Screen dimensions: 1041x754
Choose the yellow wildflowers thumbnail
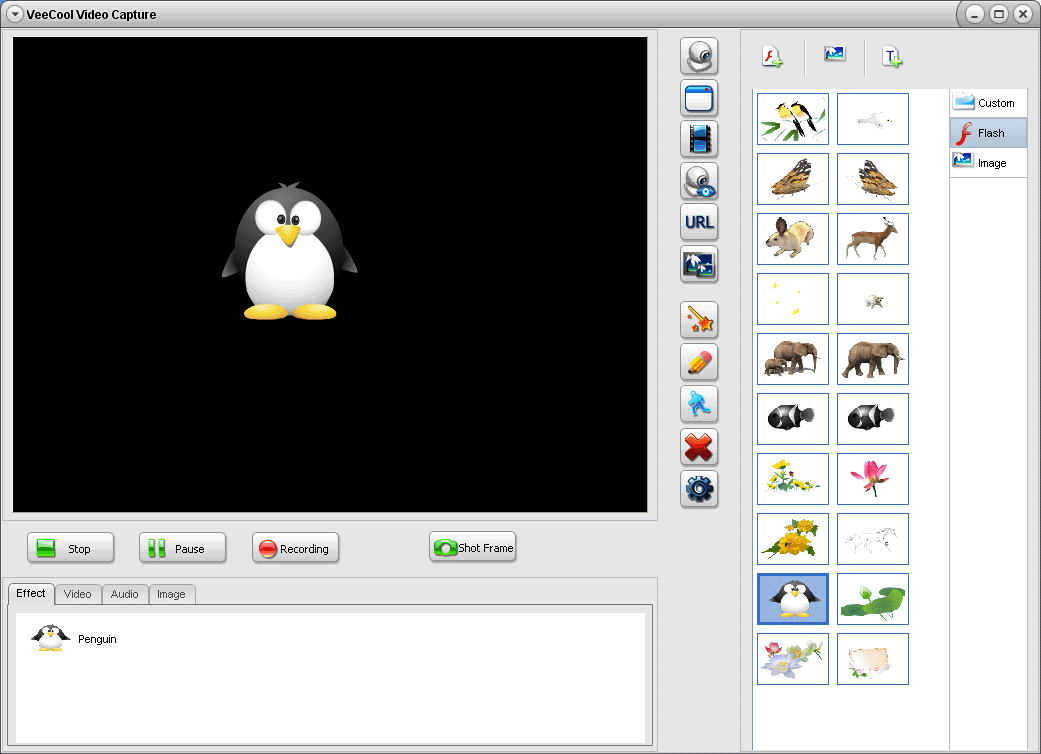(793, 479)
